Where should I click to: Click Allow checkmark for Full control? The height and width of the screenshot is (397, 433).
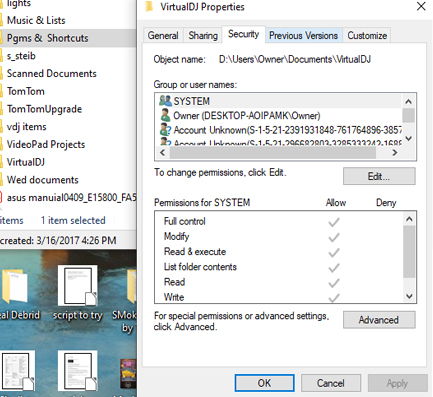[334, 222]
